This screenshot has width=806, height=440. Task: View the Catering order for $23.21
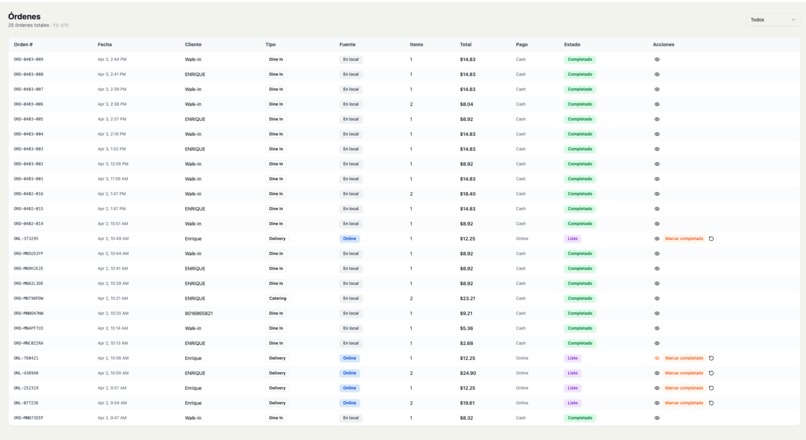click(657, 298)
